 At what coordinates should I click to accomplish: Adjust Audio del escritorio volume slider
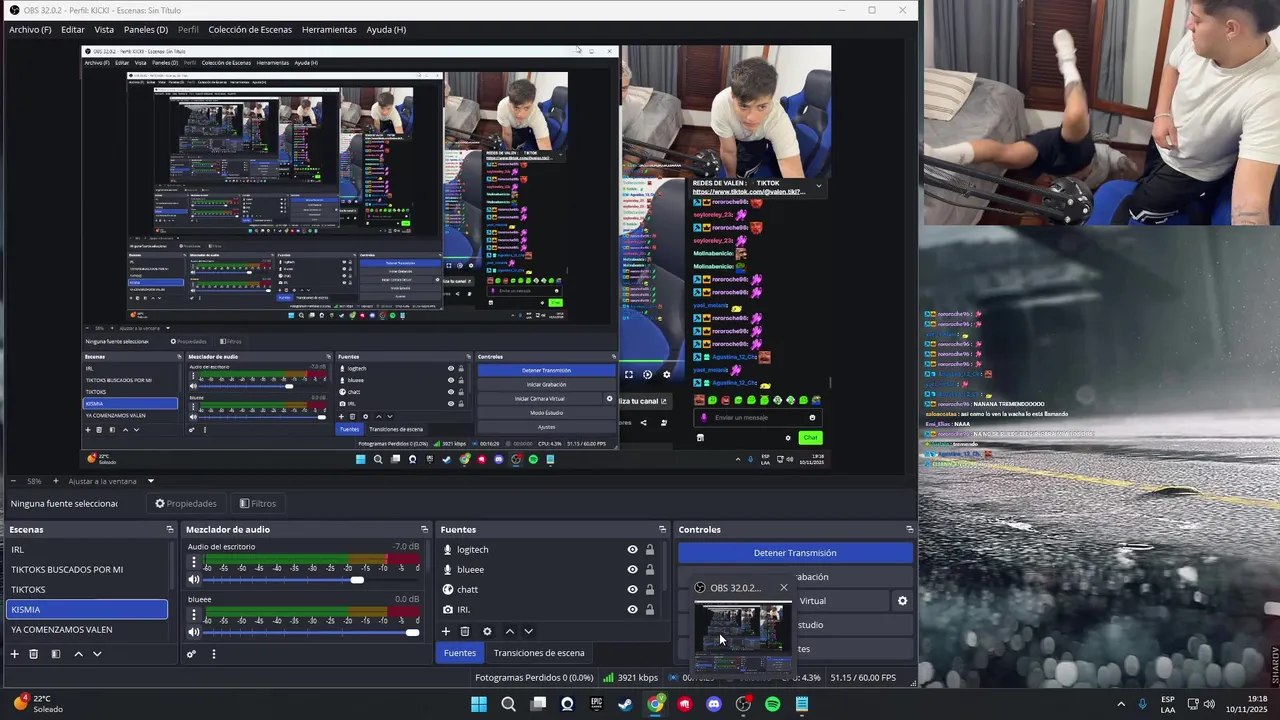pos(312,580)
